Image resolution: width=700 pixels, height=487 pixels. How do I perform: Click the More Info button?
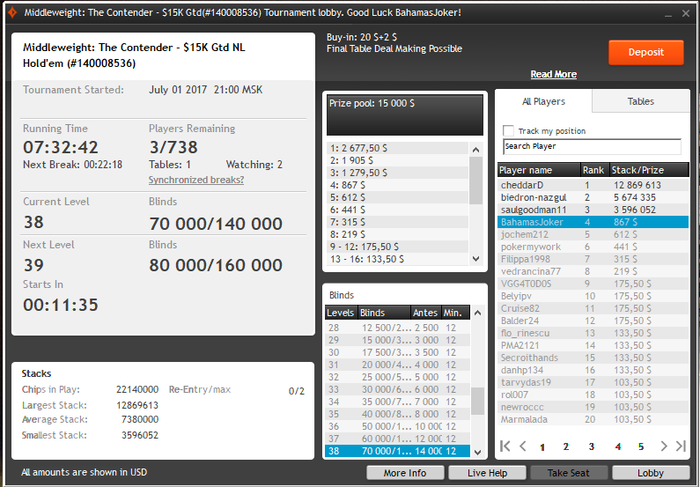405,473
